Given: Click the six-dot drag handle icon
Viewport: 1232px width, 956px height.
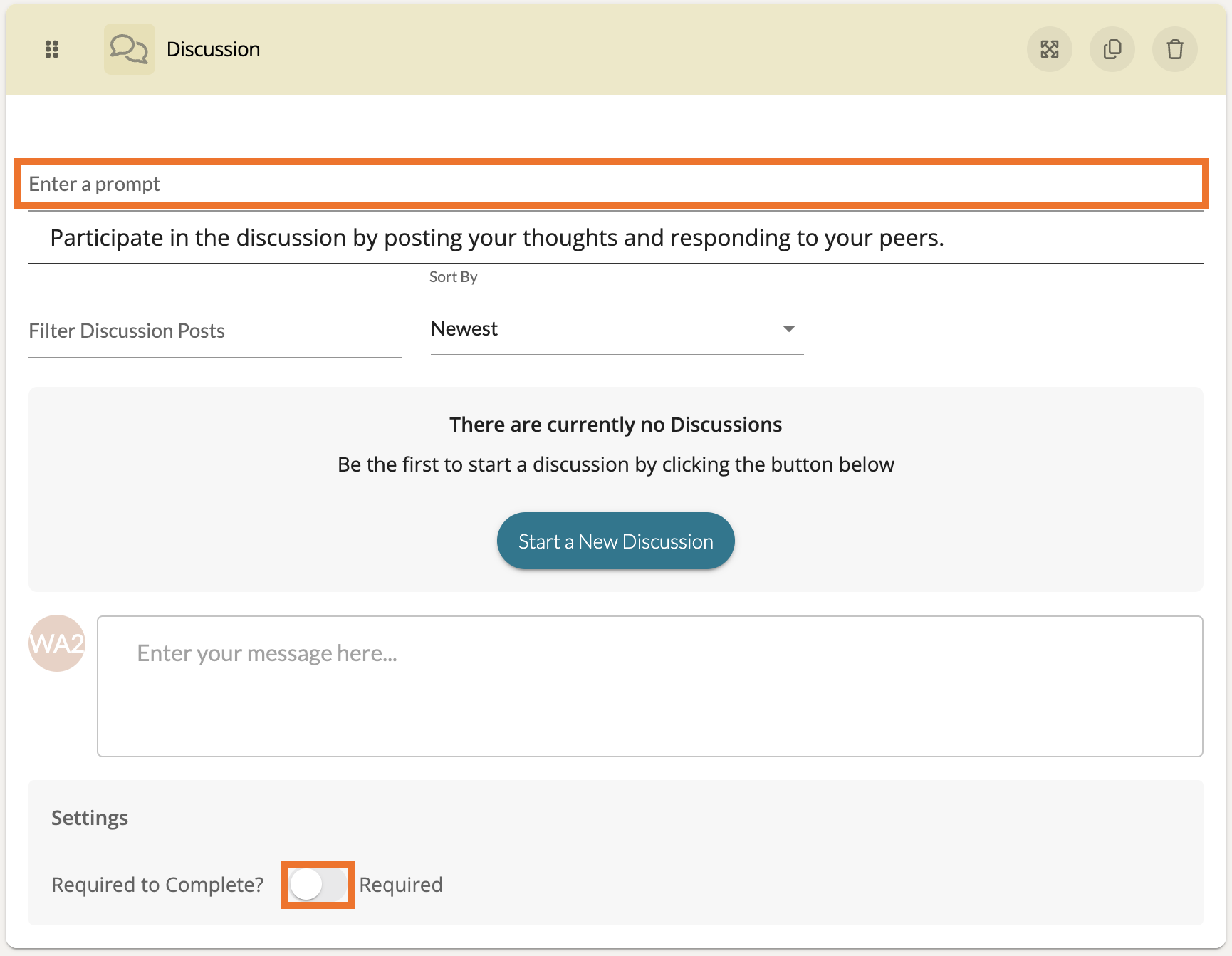Looking at the screenshot, I should 51,49.
